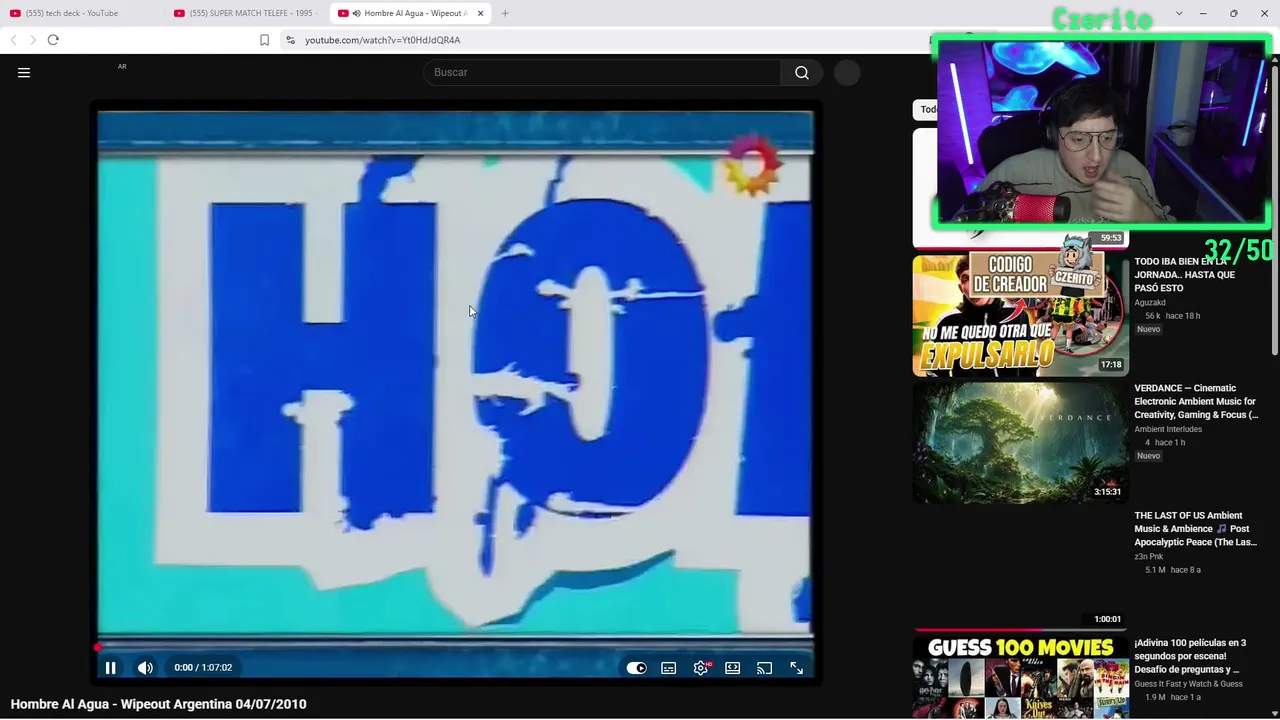
Task: Click the YouTube search magnifier button
Action: click(x=802, y=72)
